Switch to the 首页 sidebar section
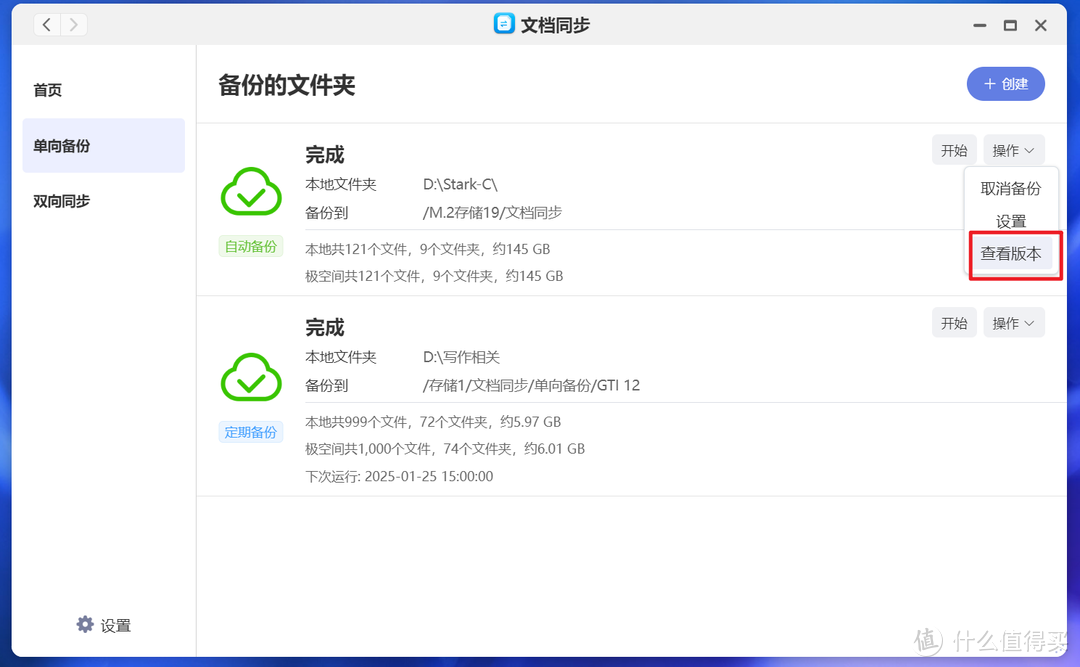The height and width of the screenshot is (667, 1080). (x=47, y=89)
